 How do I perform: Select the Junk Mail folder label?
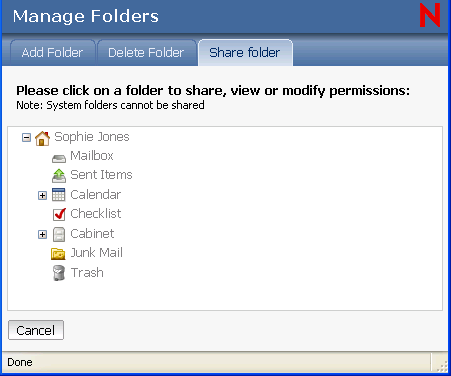[96, 253]
